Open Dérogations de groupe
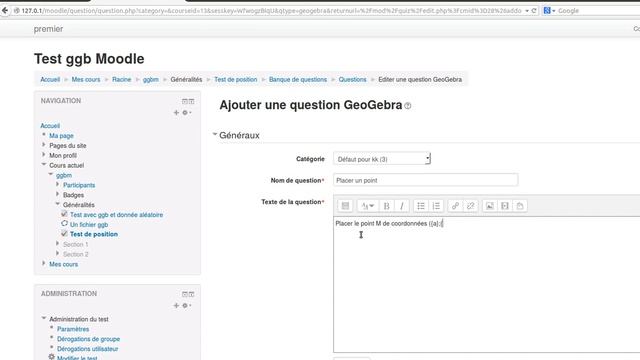Screen dimensions: 640x360 88,339
